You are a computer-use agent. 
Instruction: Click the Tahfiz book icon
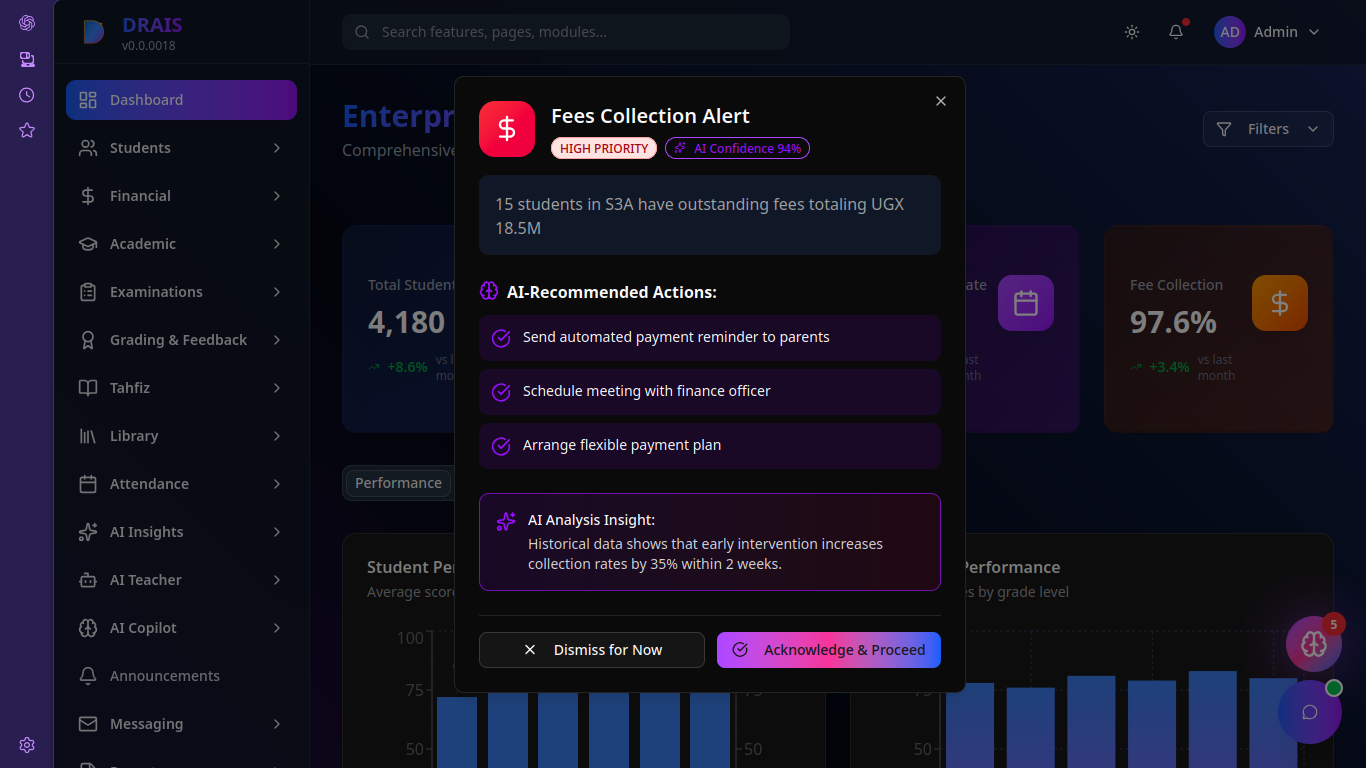click(88, 388)
